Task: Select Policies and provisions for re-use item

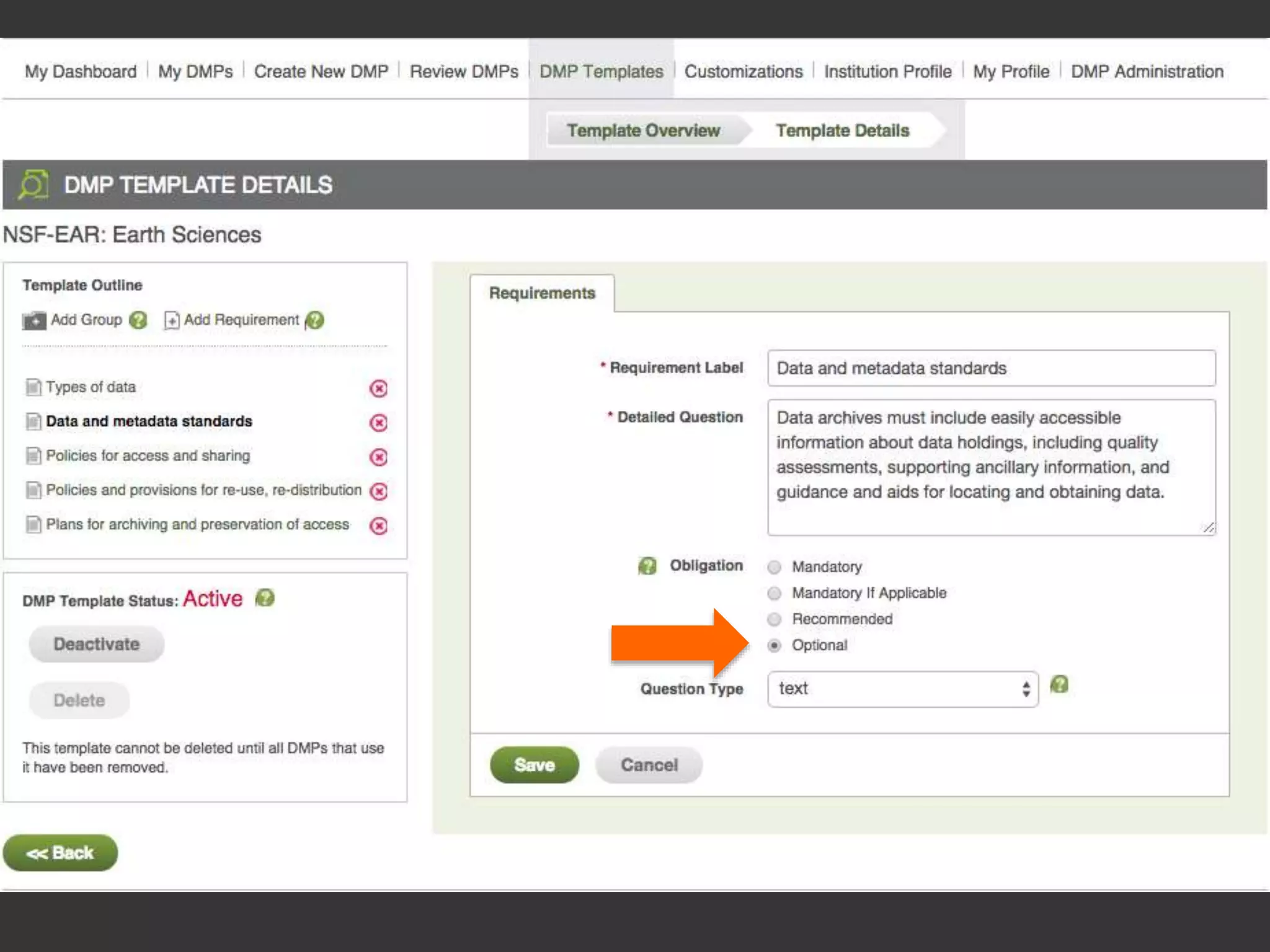Action: [x=203, y=490]
